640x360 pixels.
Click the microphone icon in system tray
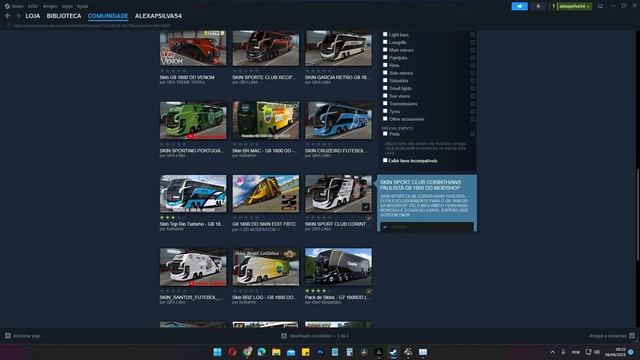563,352
